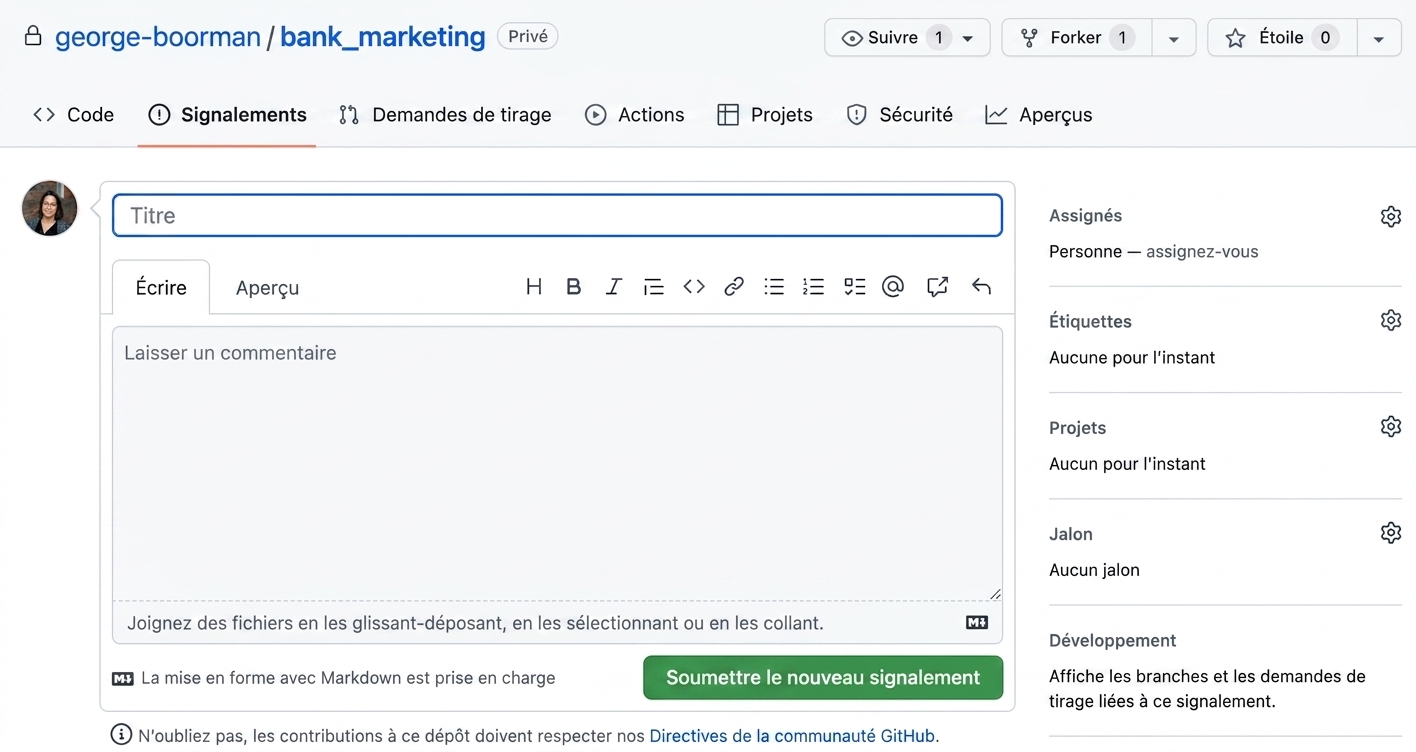Switch to the Aperçu preview tab

(267, 288)
